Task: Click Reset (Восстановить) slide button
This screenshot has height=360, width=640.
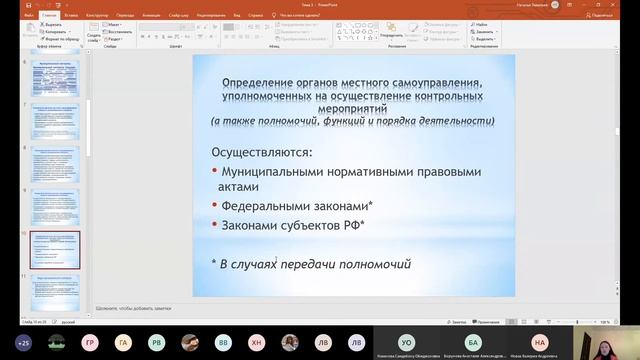Action: coord(118,32)
